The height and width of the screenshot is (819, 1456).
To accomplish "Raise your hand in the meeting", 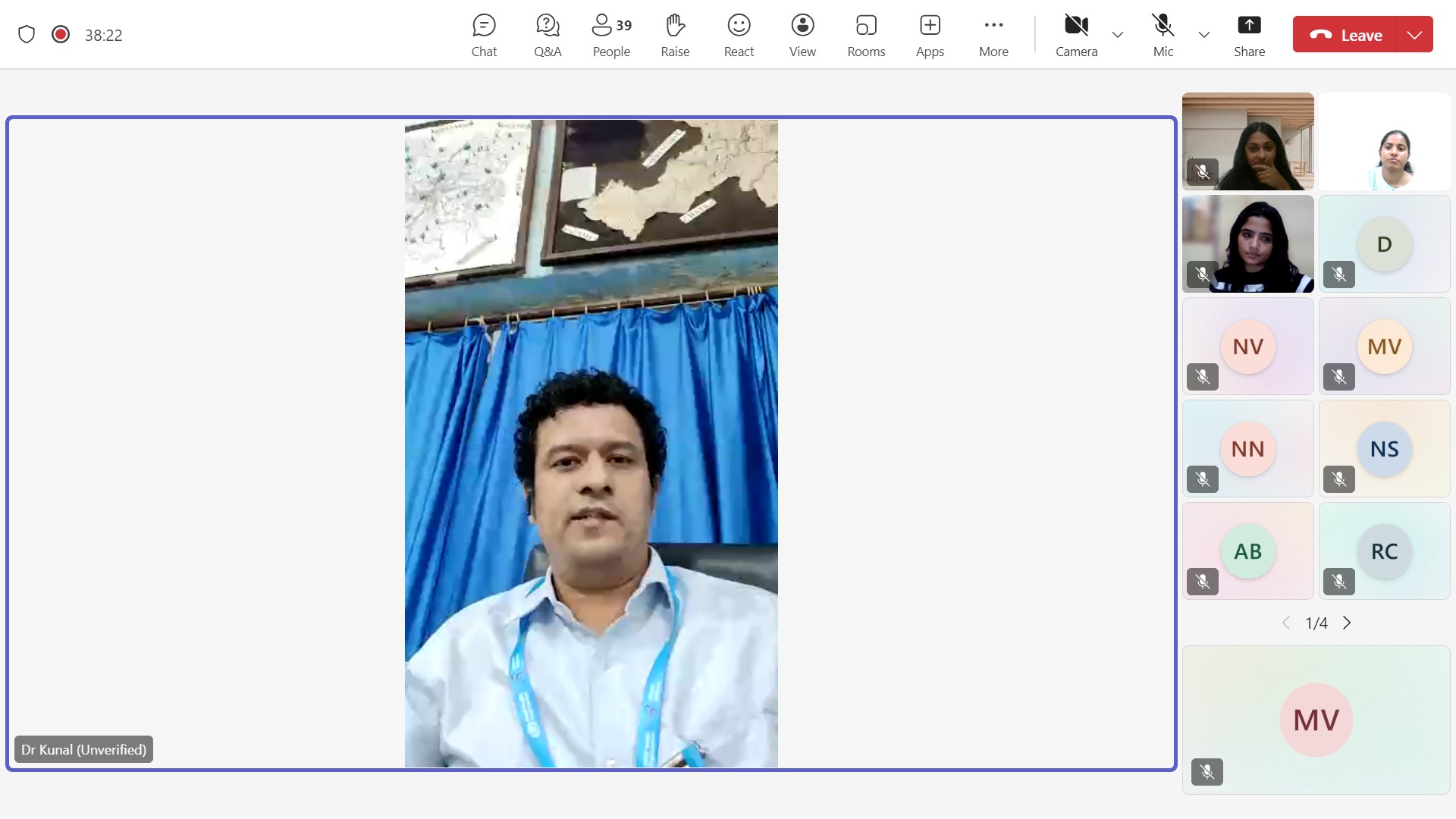I will coord(675,35).
